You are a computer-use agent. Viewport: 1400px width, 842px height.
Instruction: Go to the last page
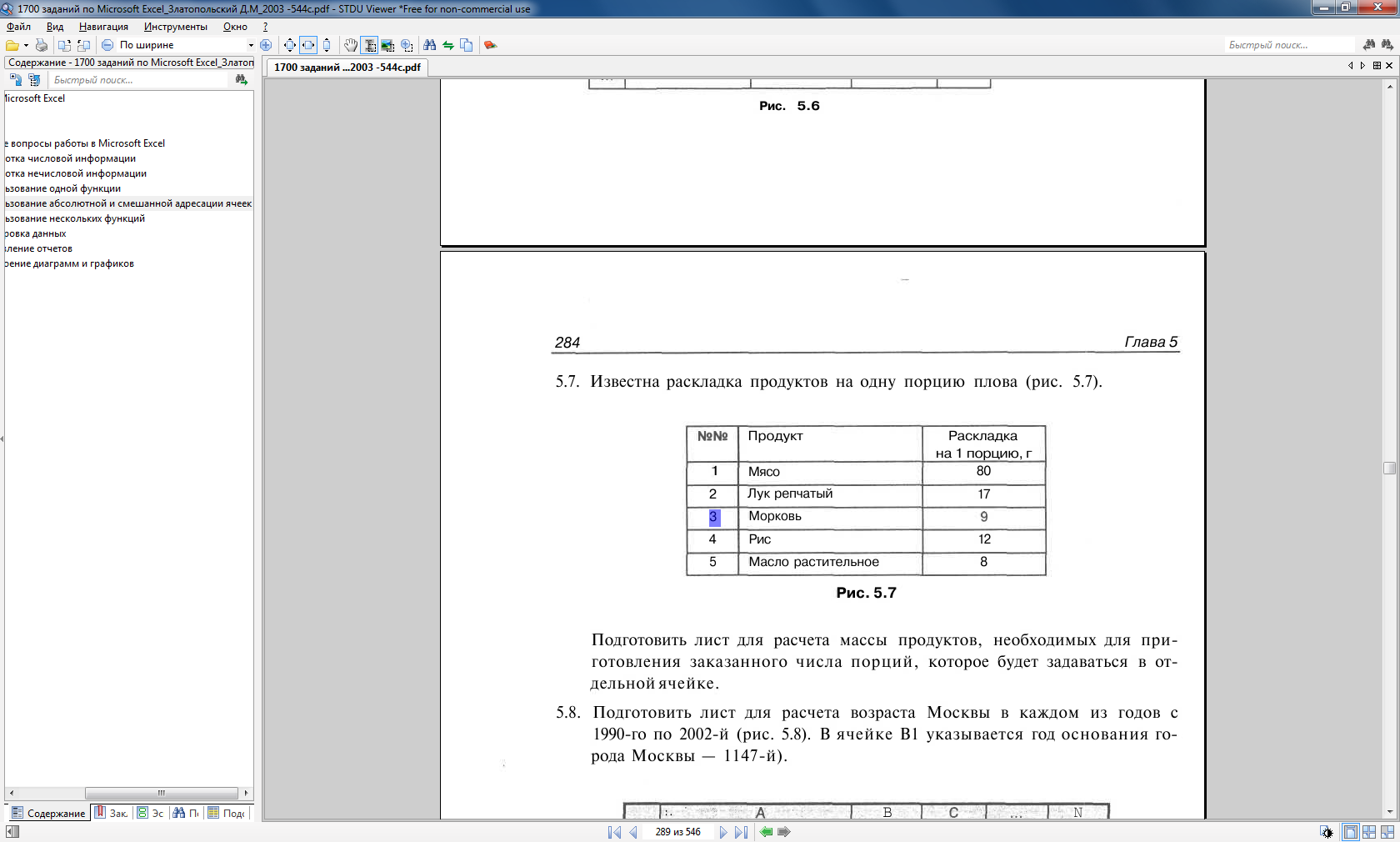click(x=741, y=832)
